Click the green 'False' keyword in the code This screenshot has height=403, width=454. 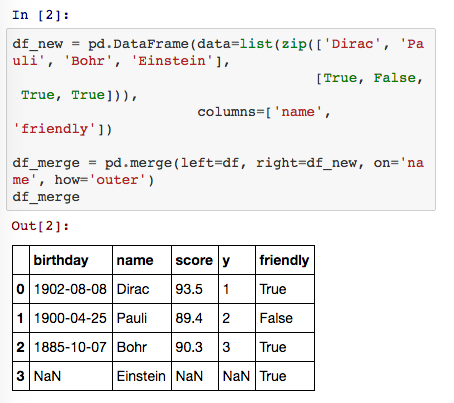[x=394, y=78]
